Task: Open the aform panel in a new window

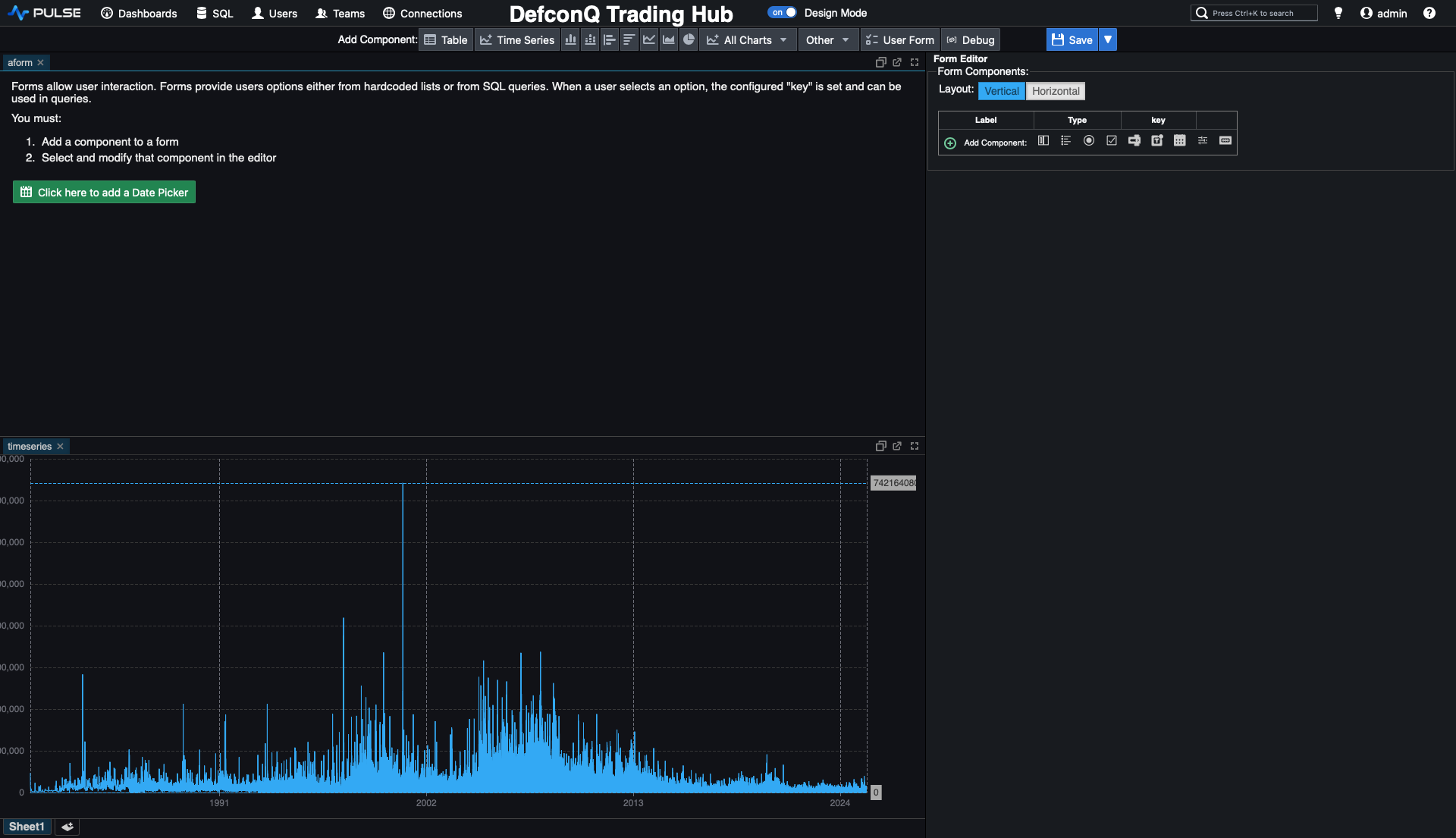Action: point(897,62)
